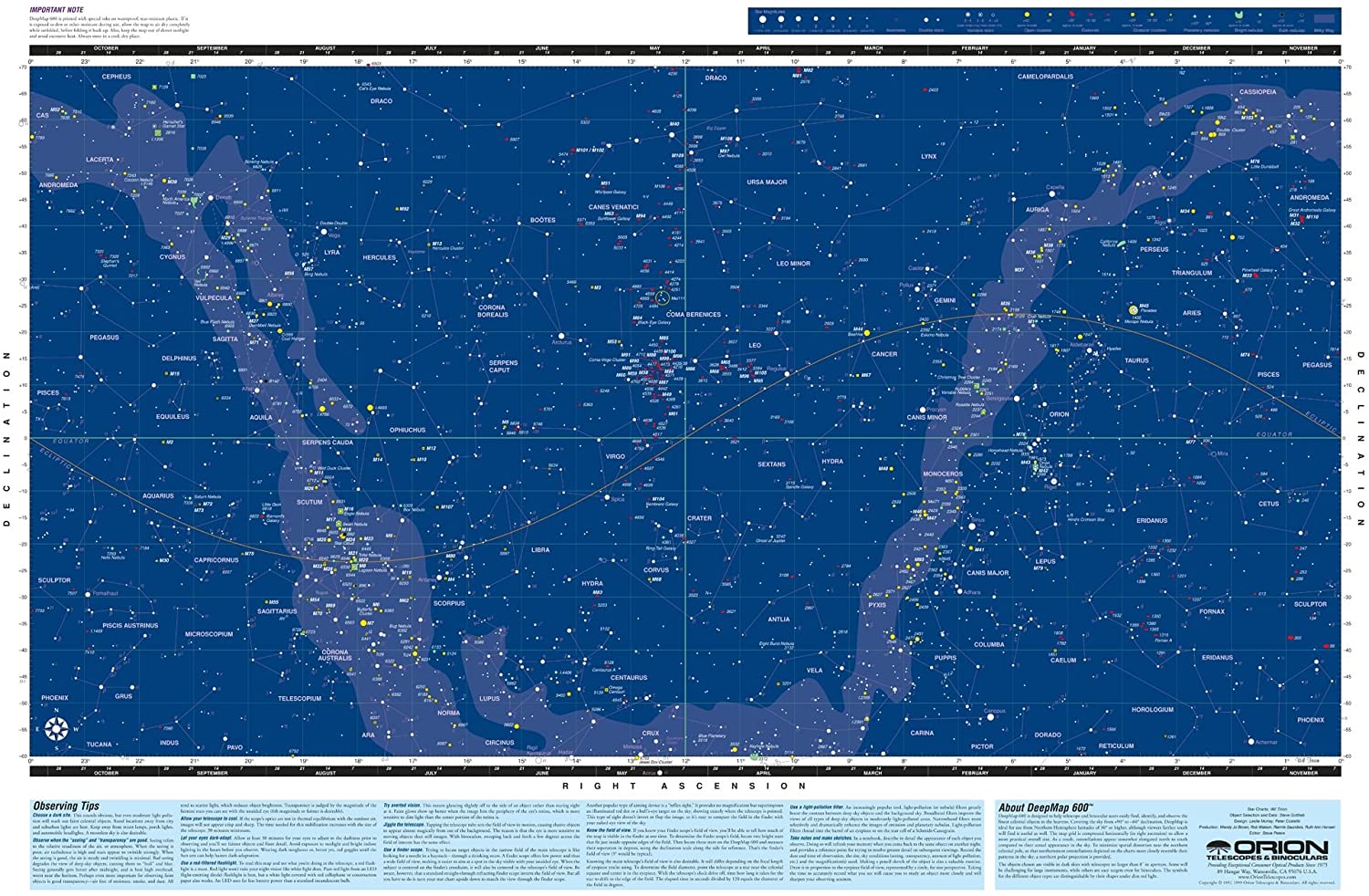
Task: Click the URSA MAJOR constellation label
Action: [x=767, y=182]
